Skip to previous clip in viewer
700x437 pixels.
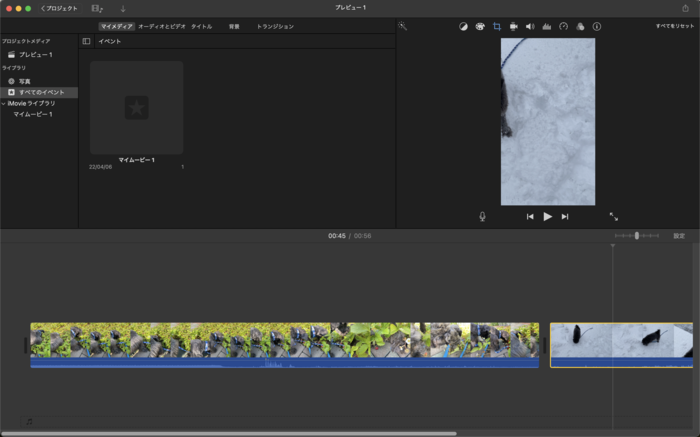530,216
